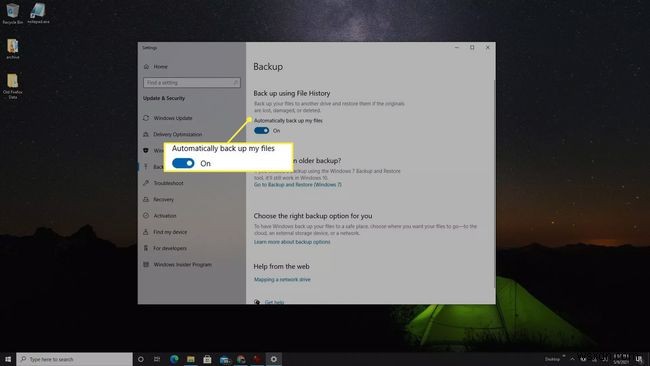650x366 pixels.
Task: Click the Backup page heading
Action: point(268,66)
